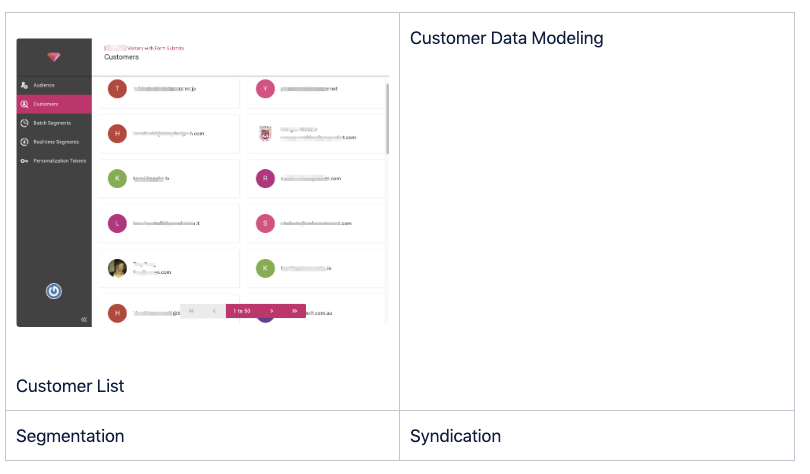Click the Real-time Segments icon
The width and height of the screenshot is (810, 474).
[24, 141]
